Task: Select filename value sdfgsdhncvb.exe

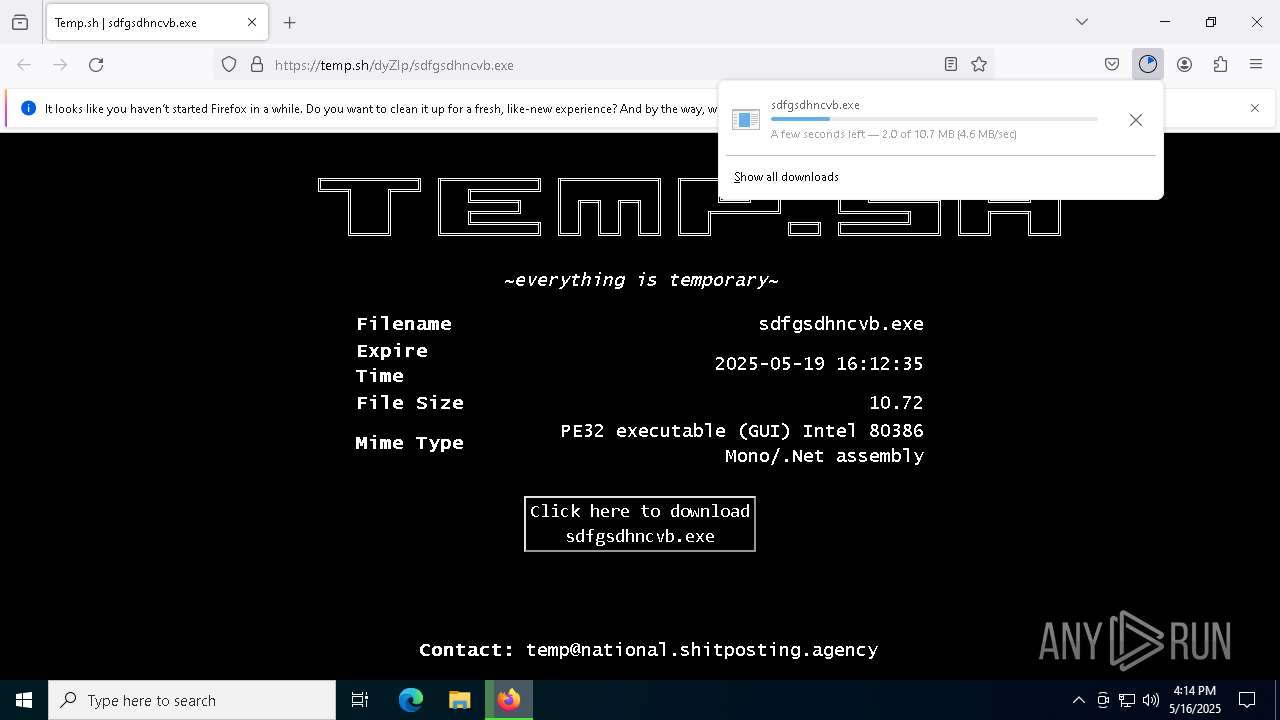Action: [841, 324]
